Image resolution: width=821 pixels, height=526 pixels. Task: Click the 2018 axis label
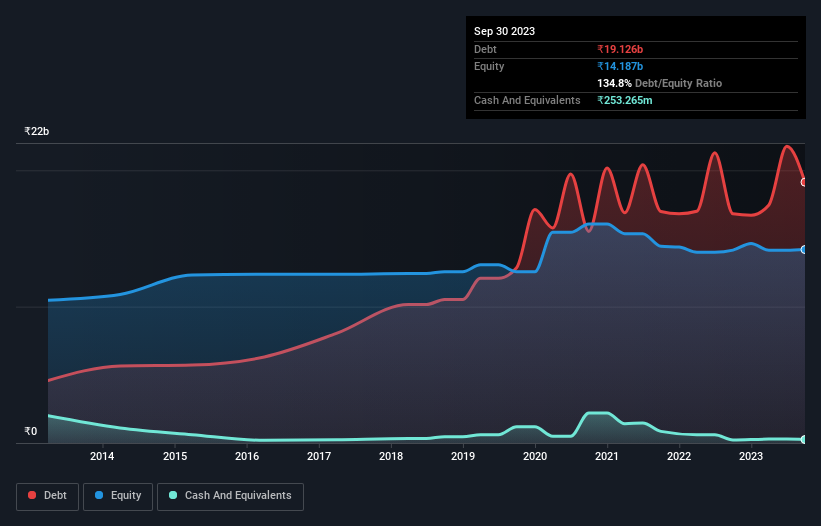[391, 456]
